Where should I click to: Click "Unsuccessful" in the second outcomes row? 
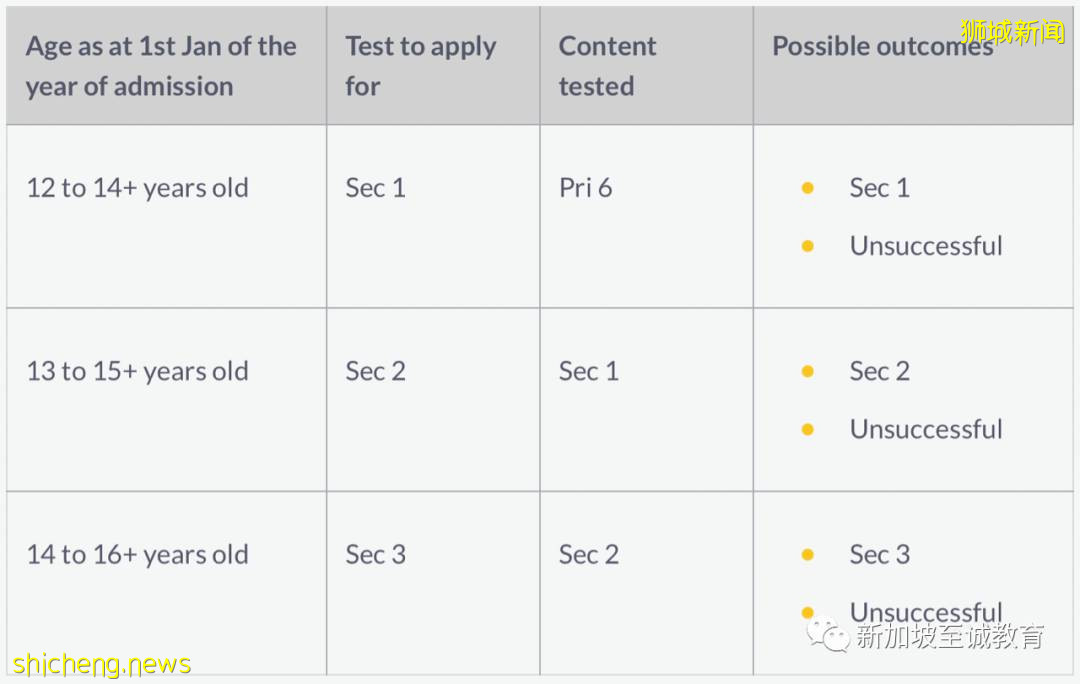point(925,429)
